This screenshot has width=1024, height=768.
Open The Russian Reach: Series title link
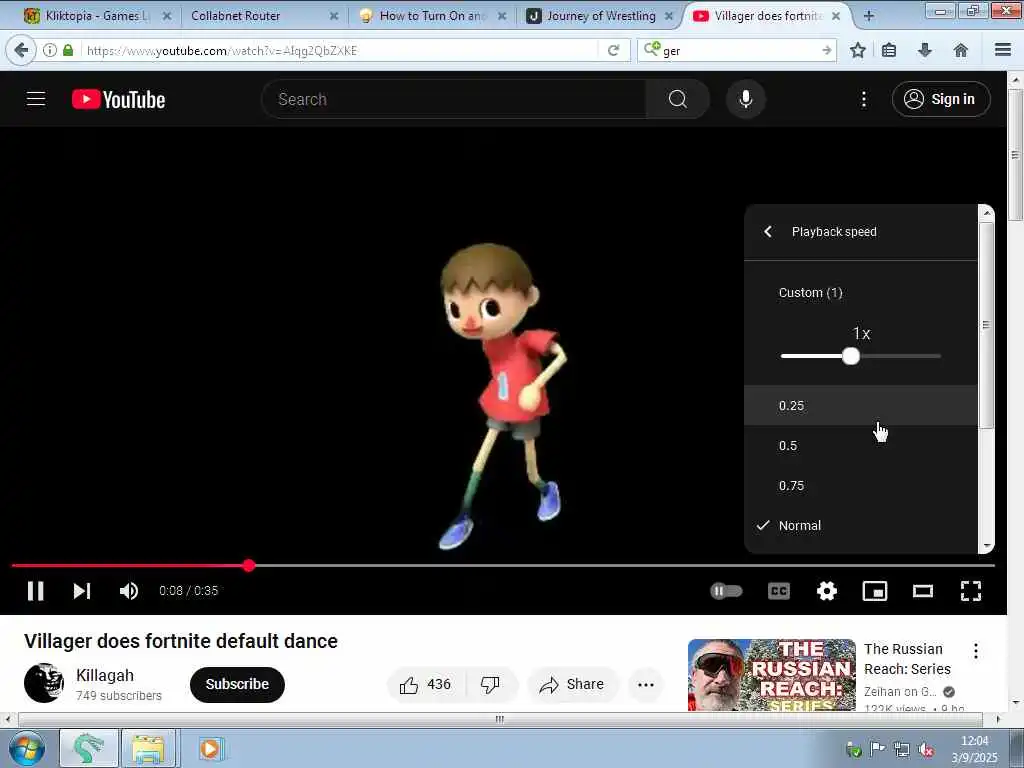907,659
